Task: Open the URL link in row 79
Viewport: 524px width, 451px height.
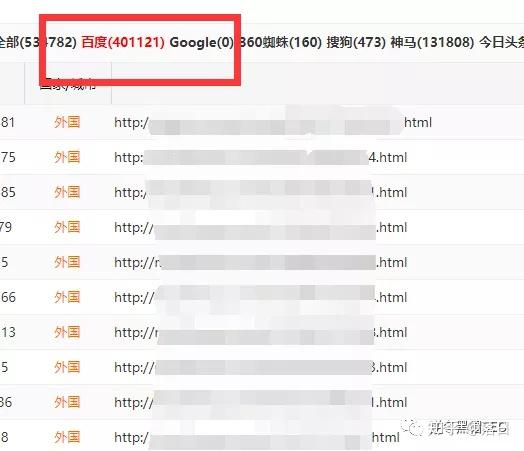Action: pyautogui.click(x=261, y=228)
